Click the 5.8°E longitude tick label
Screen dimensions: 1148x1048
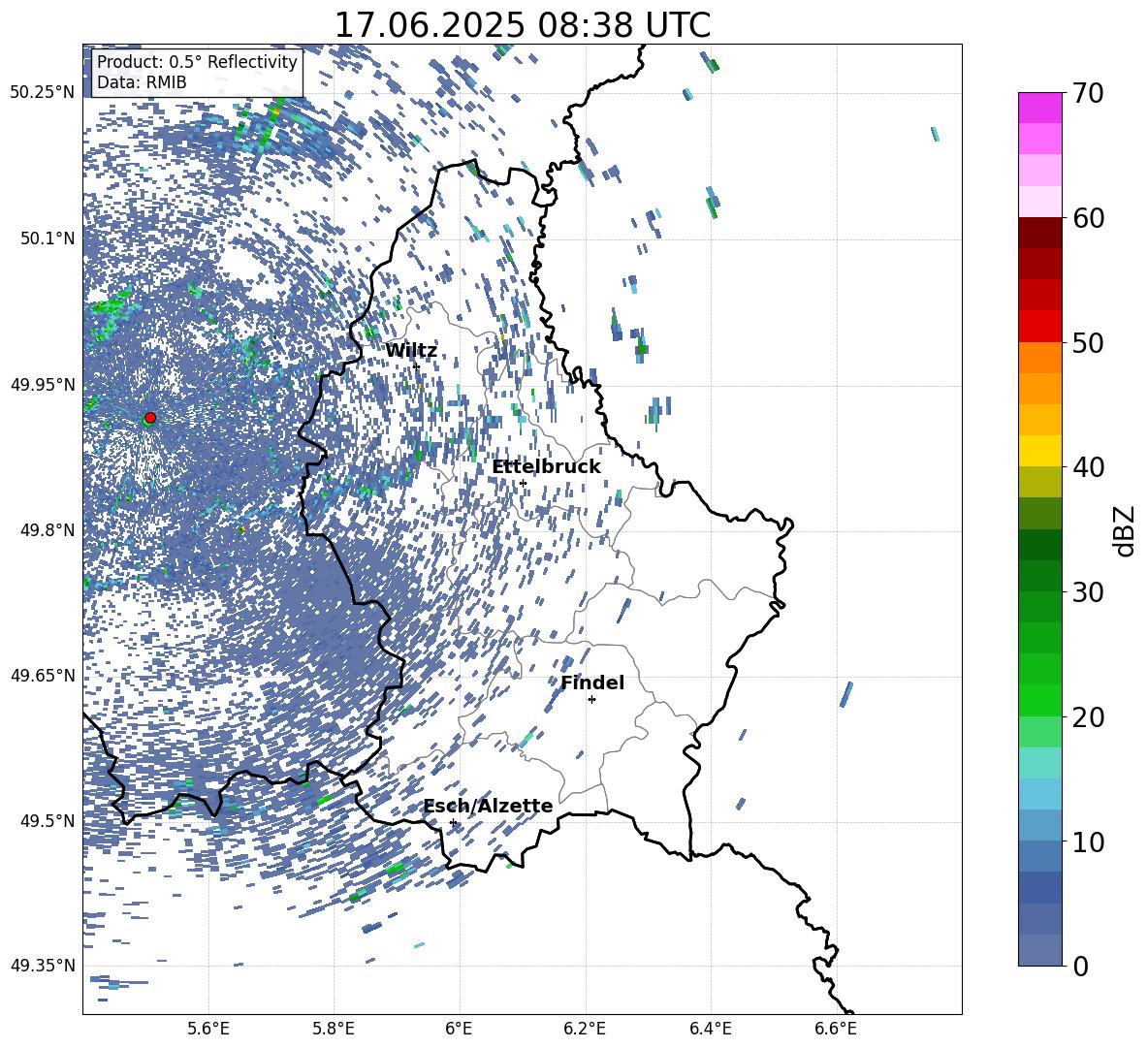point(334,1029)
